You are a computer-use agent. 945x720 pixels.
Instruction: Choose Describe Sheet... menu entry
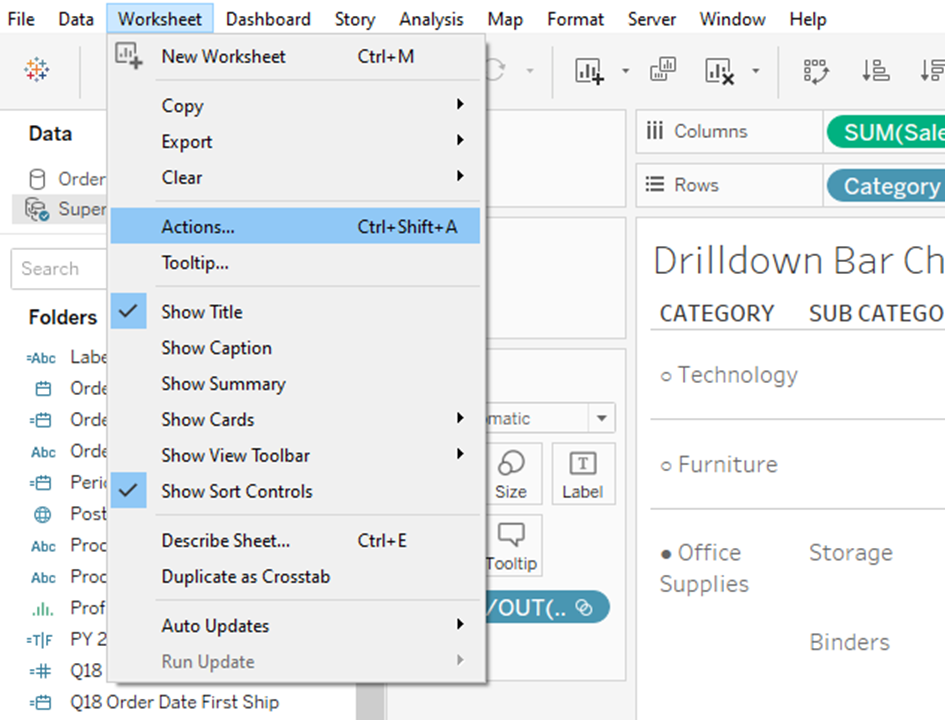point(295,540)
